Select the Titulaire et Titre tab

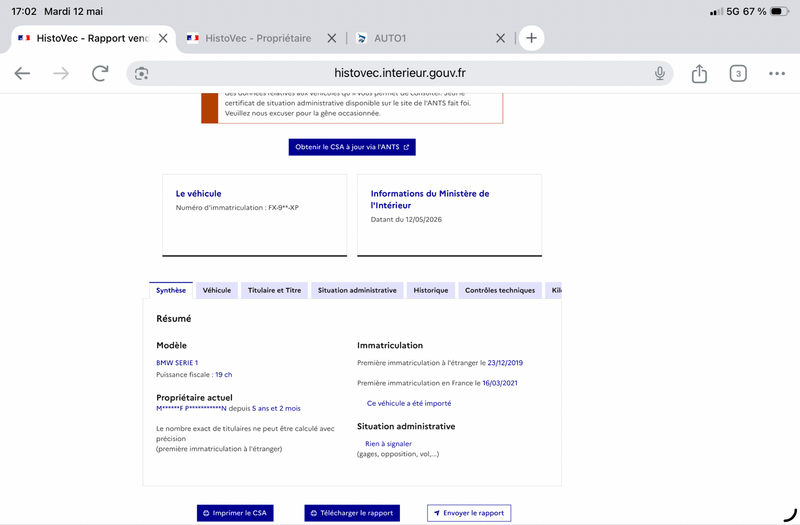274,290
